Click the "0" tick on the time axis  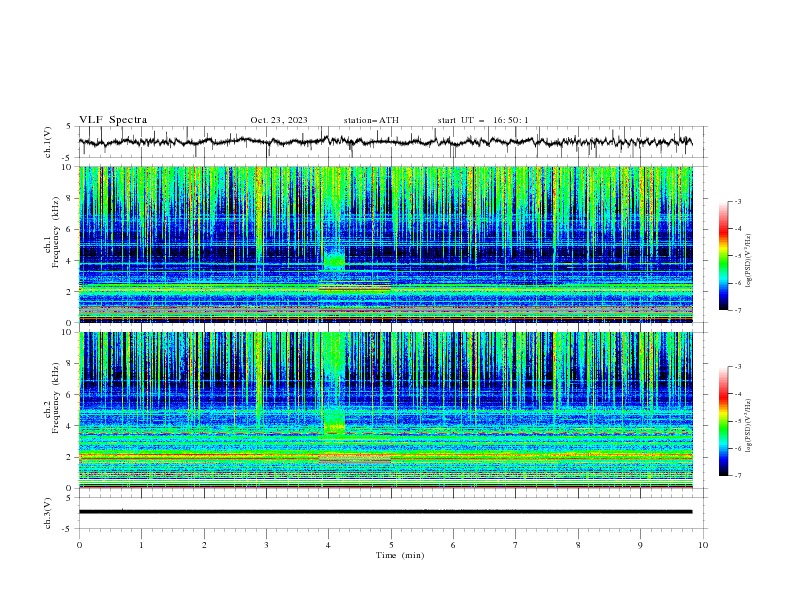click(x=79, y=545)
